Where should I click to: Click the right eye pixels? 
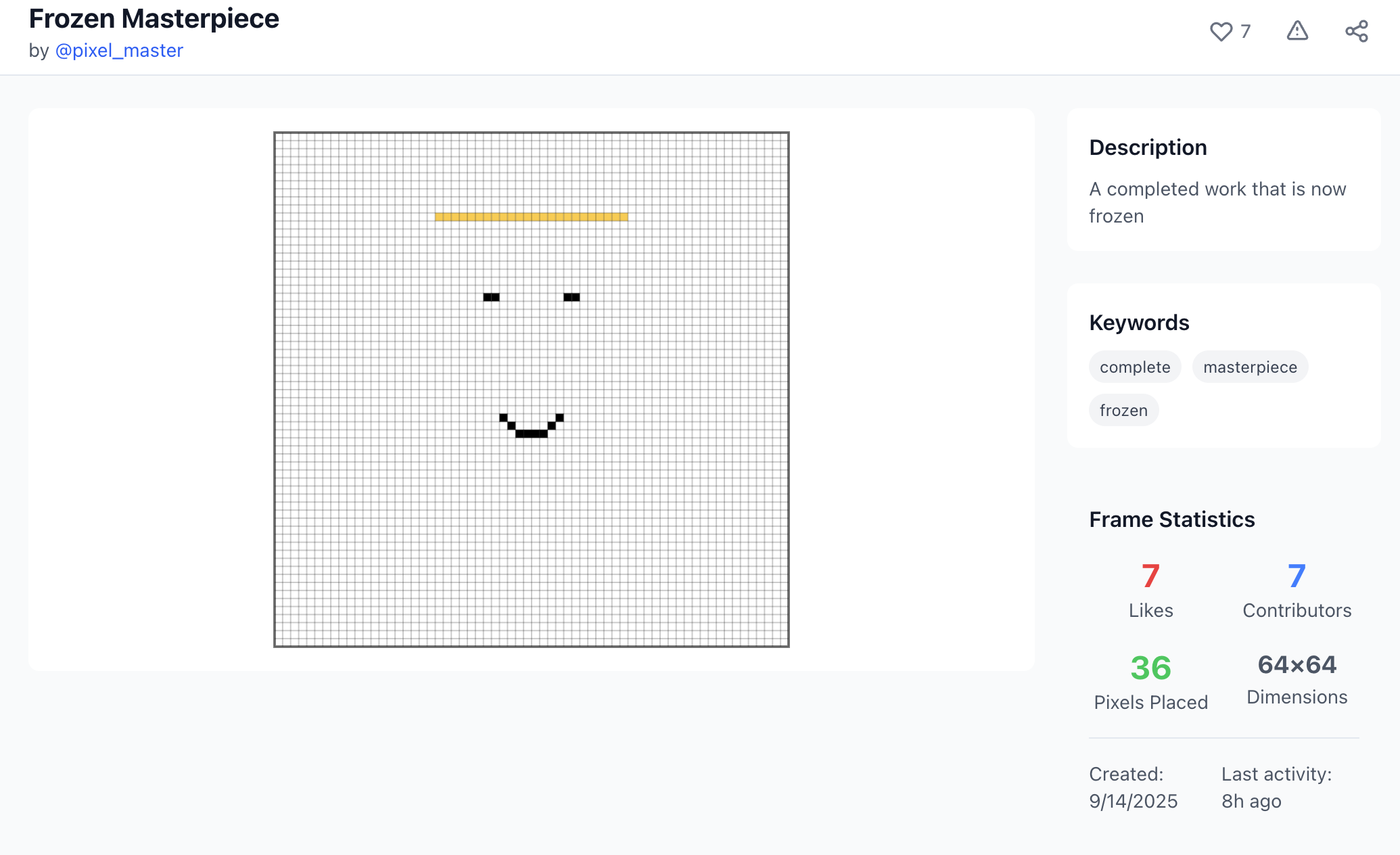571,297
